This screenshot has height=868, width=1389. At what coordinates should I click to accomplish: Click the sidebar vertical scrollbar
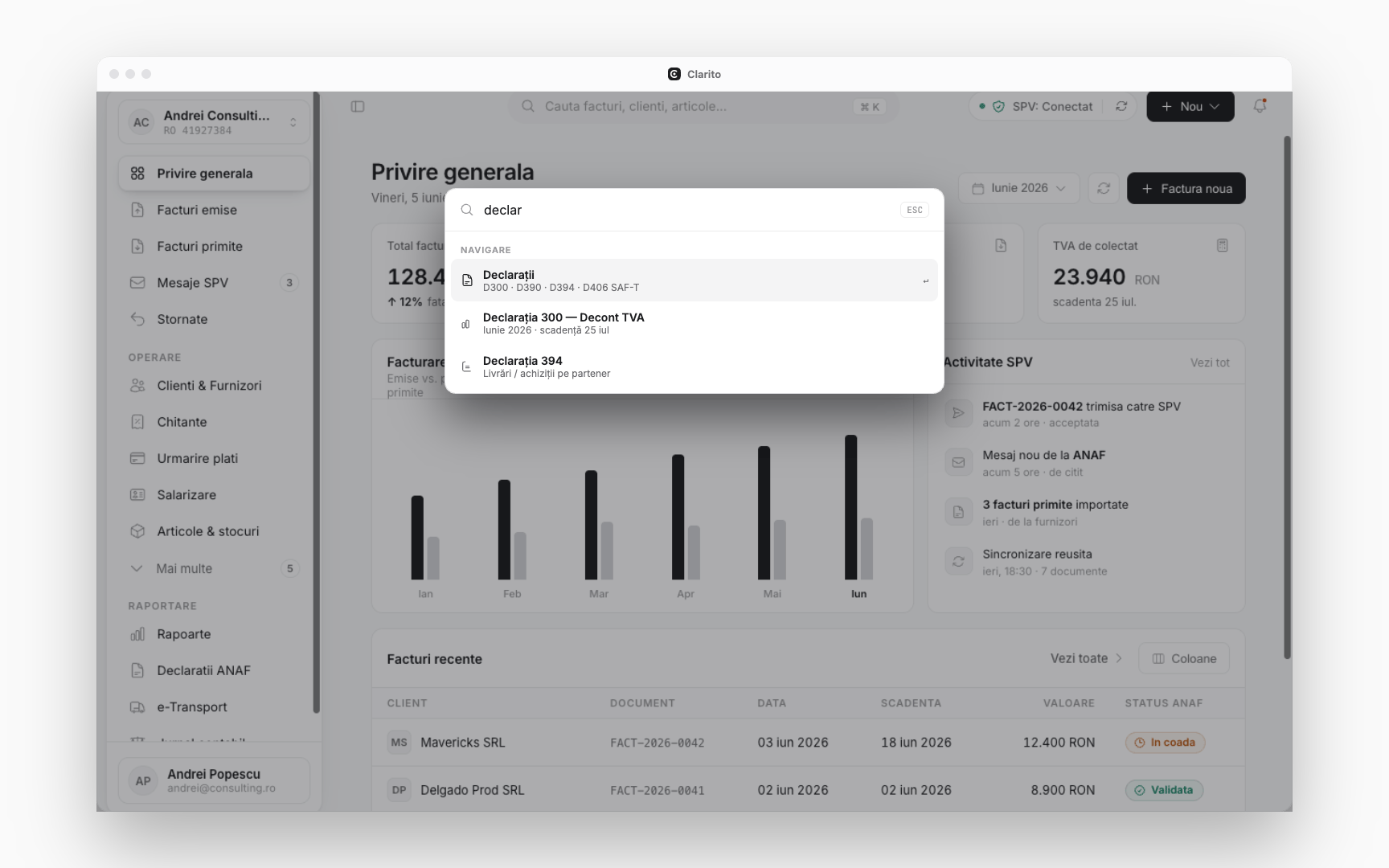click(316, 402)
